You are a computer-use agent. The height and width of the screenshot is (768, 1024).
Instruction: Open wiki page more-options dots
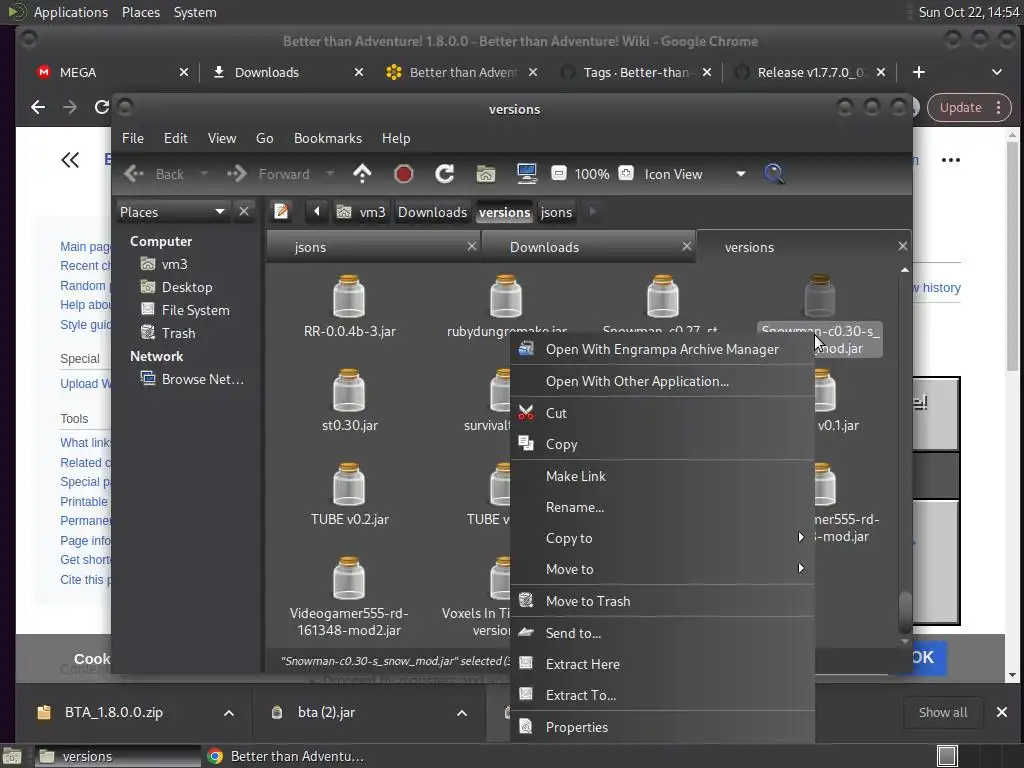point(951,160)
